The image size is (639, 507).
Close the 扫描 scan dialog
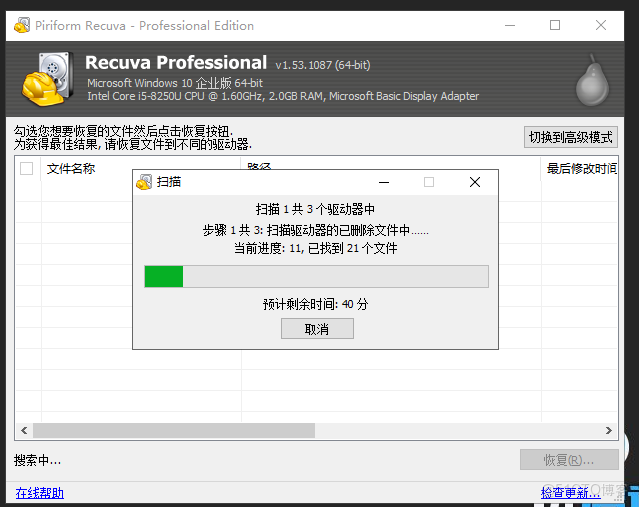475,182
